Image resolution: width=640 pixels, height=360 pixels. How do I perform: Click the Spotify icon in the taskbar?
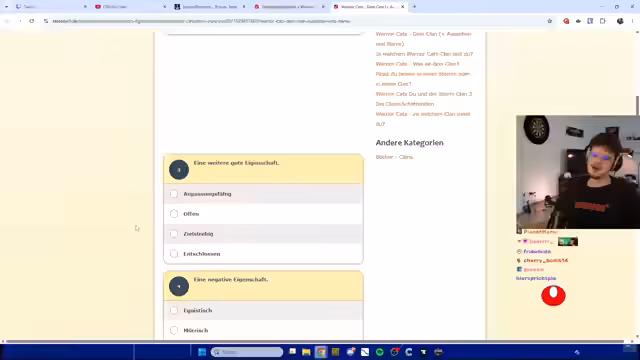[380, 352]
